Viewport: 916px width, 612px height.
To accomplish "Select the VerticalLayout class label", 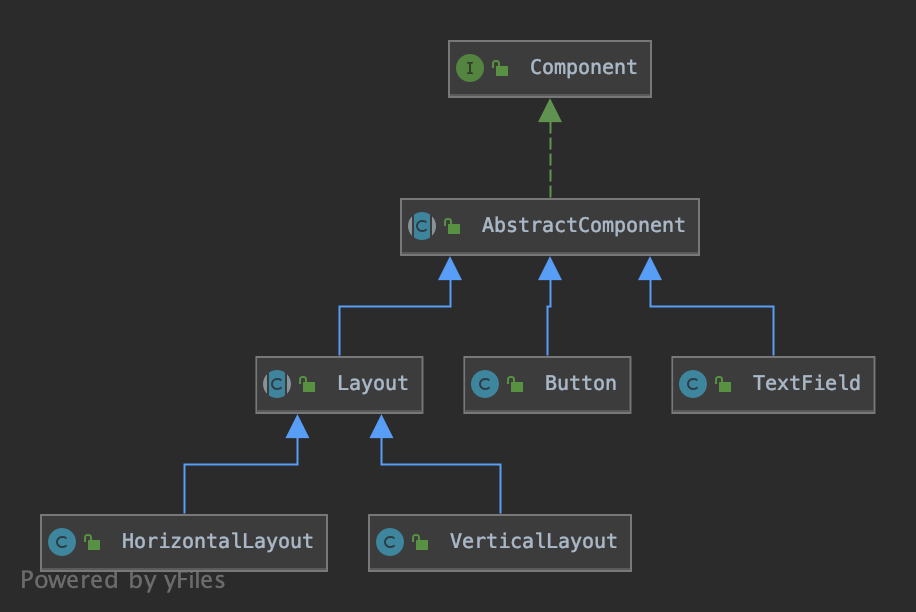I will pos(533,542).
